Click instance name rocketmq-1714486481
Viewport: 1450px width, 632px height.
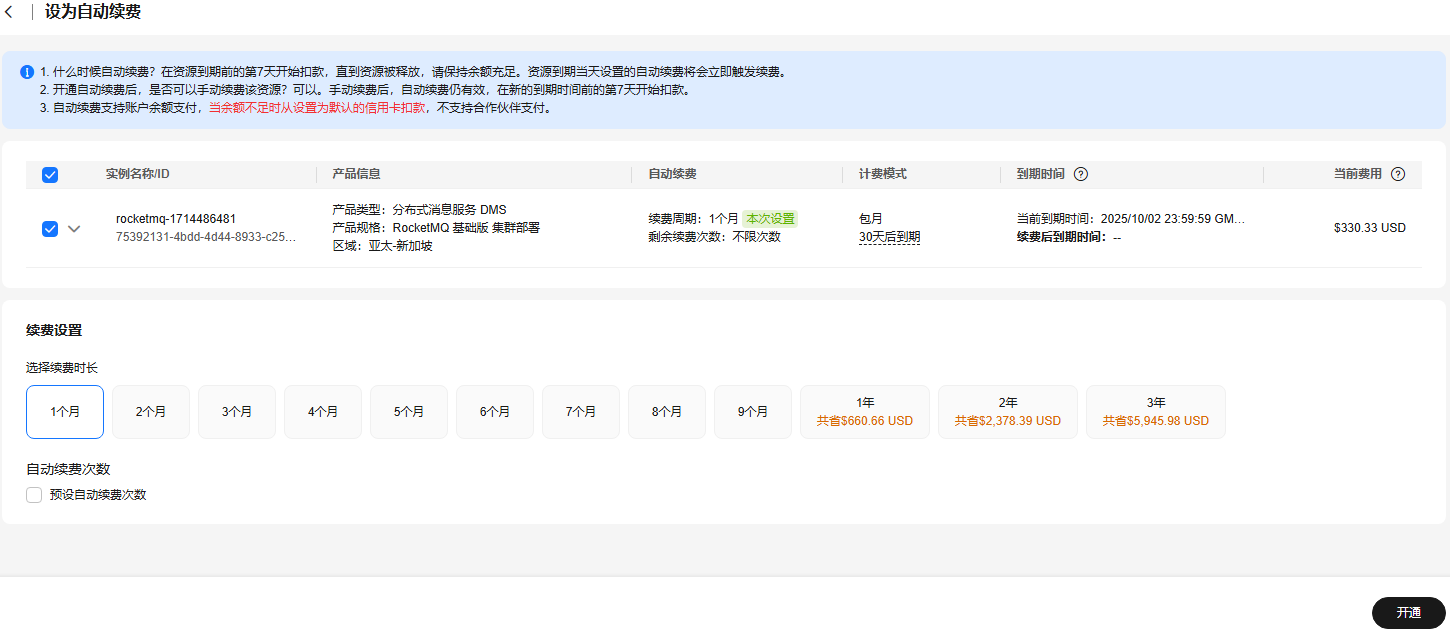pyautogui.click(x=176, y=219)
